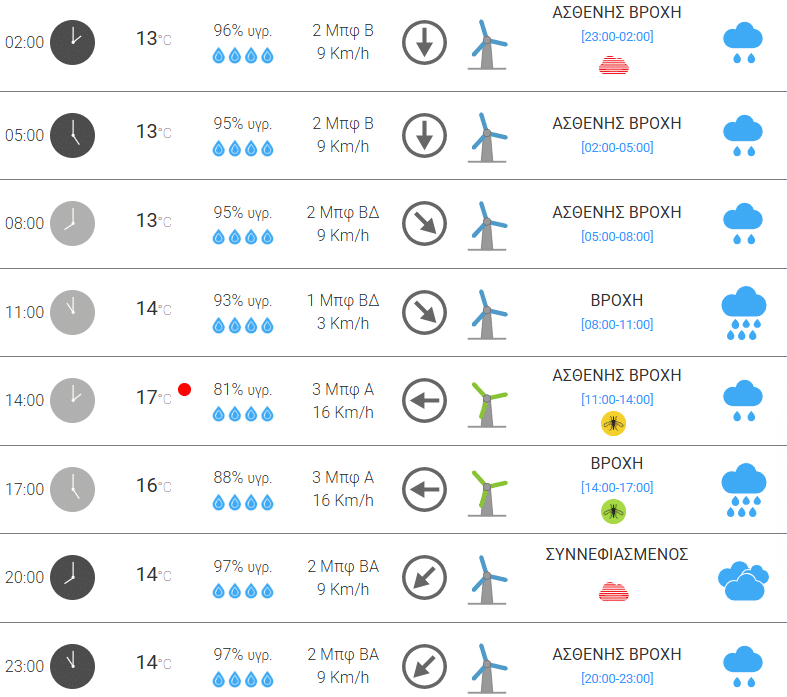Click the yellow mosquito icon at 14:00
This screenshot has width=787, height=697.
click(x=613, y=424)
